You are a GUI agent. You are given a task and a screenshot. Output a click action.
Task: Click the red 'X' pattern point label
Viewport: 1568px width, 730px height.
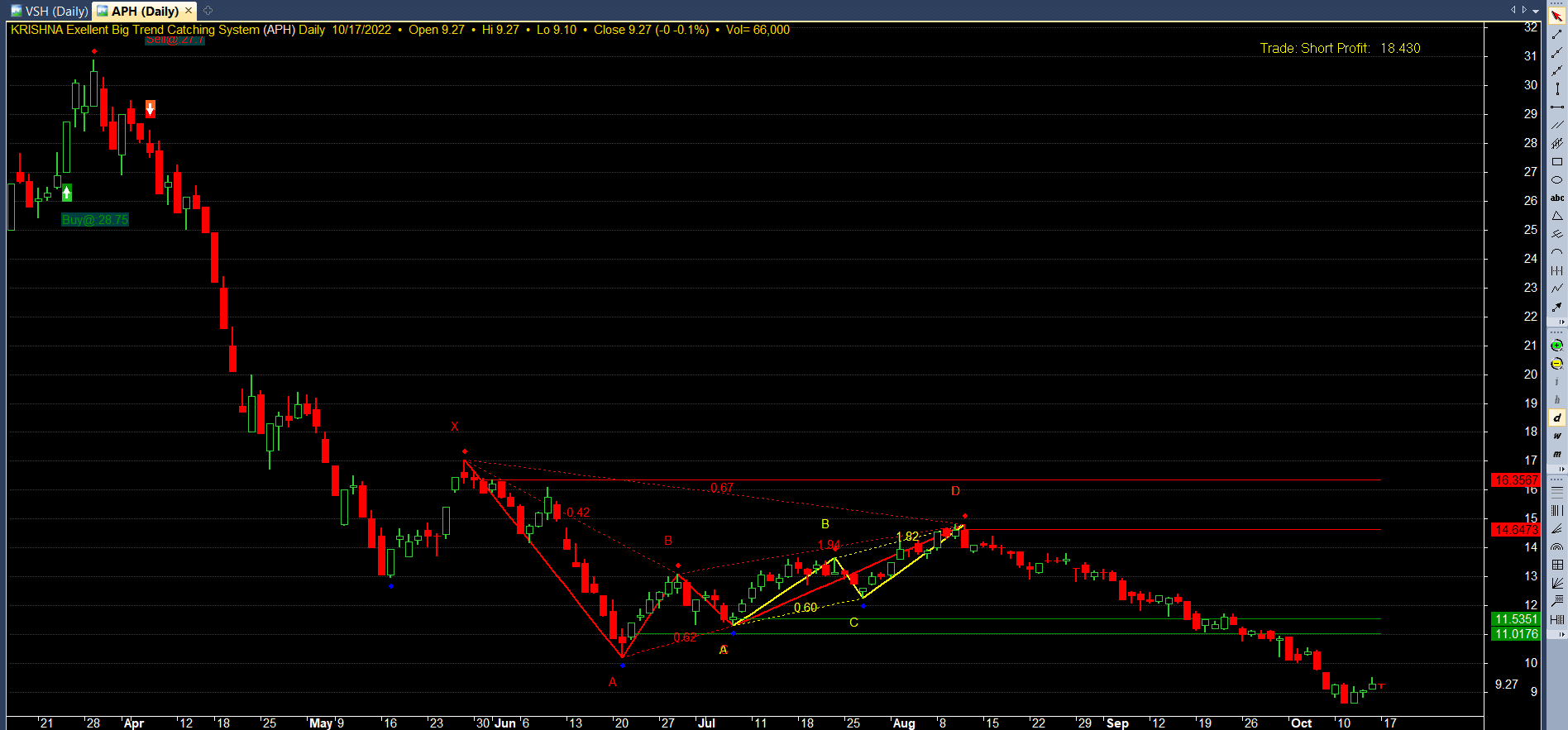pos(454,427)
